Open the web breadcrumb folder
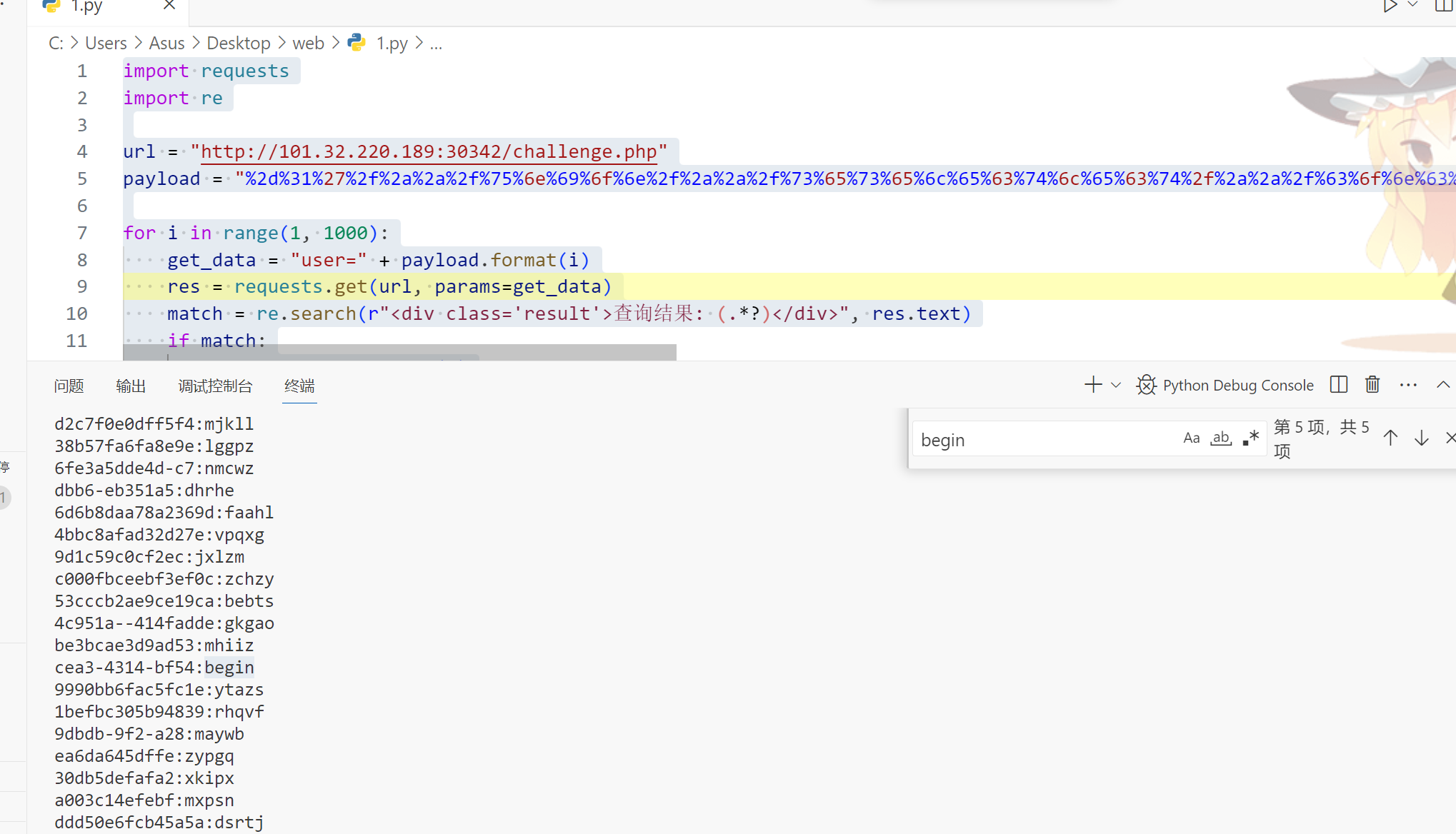The image size is (1456, 834). click(308, 44)
